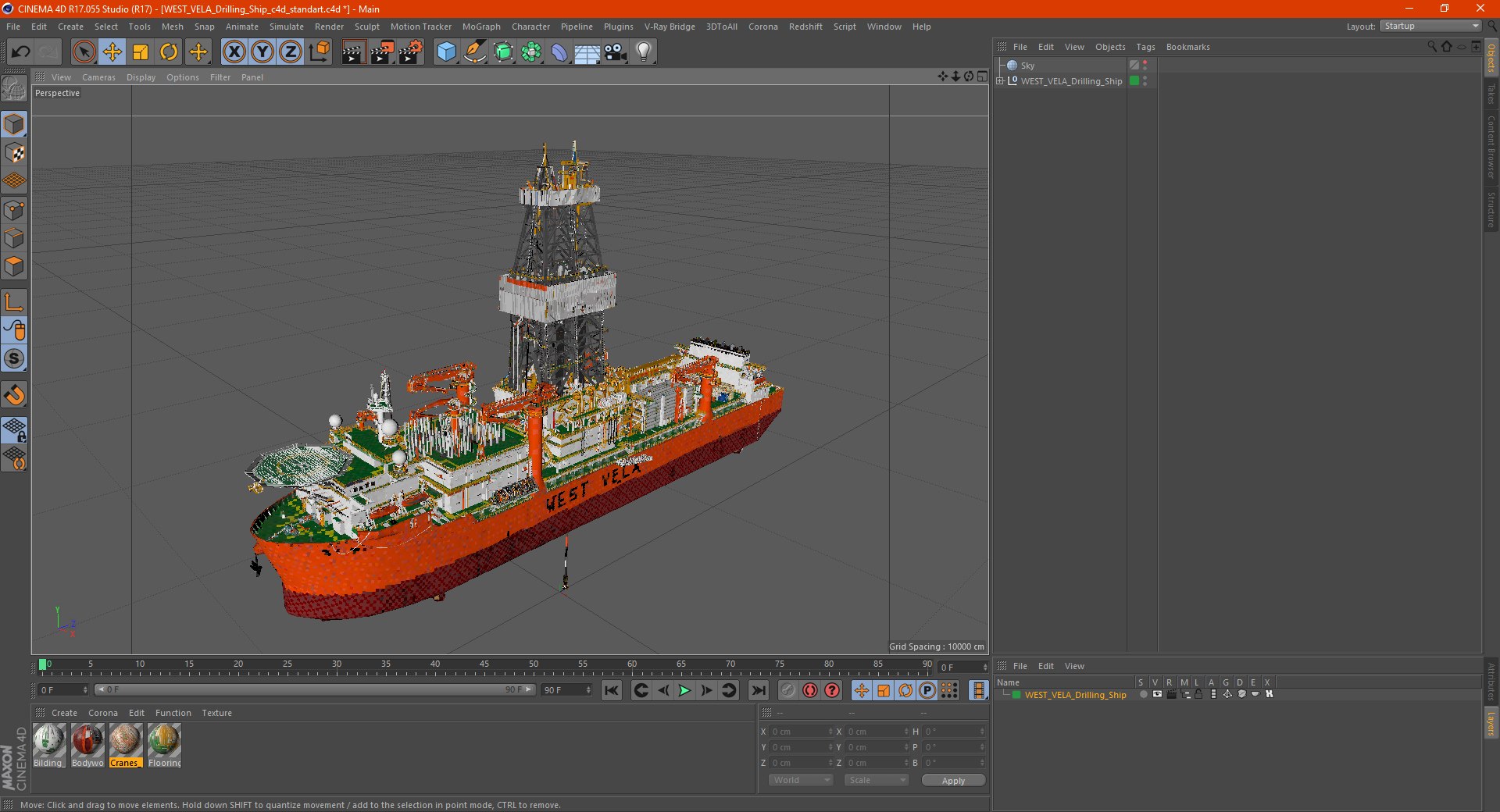
Task: Switch to Points mode
Action: 14,210
